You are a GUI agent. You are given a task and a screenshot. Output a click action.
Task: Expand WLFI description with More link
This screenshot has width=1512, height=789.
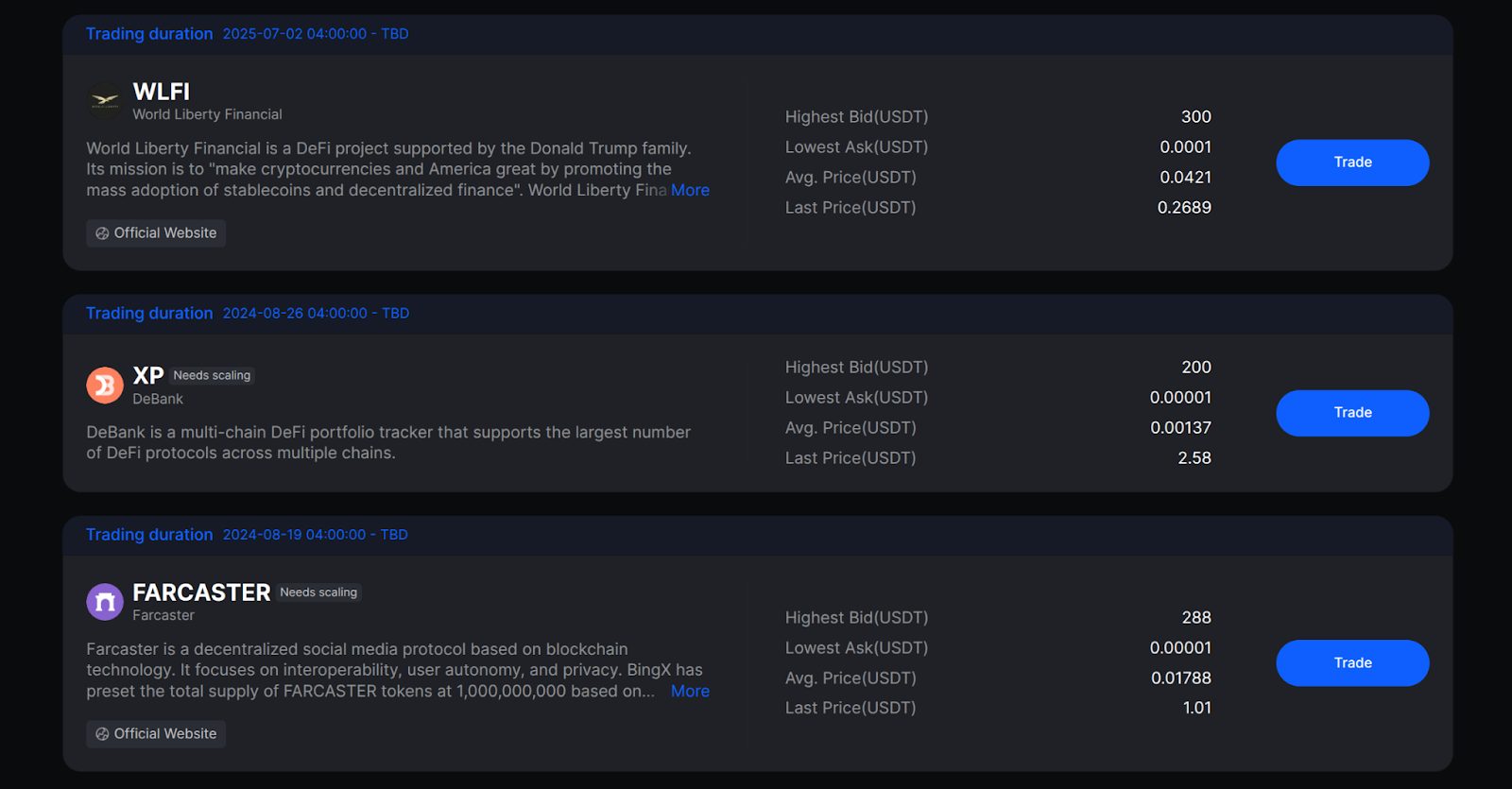690,190
